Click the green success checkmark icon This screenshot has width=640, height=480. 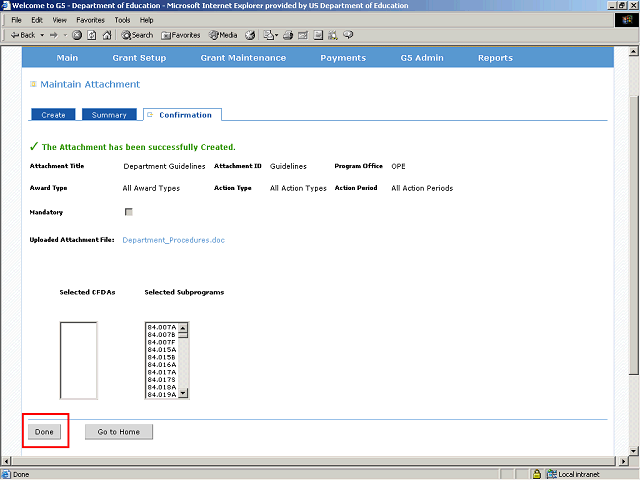34,147
